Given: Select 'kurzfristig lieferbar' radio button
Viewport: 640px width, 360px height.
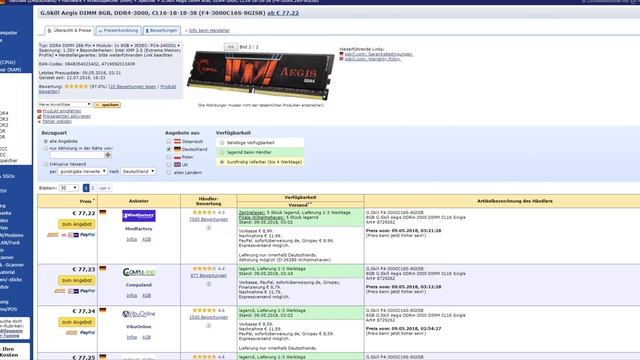Looking at the screenshot, I should click(x=222, y=162).
